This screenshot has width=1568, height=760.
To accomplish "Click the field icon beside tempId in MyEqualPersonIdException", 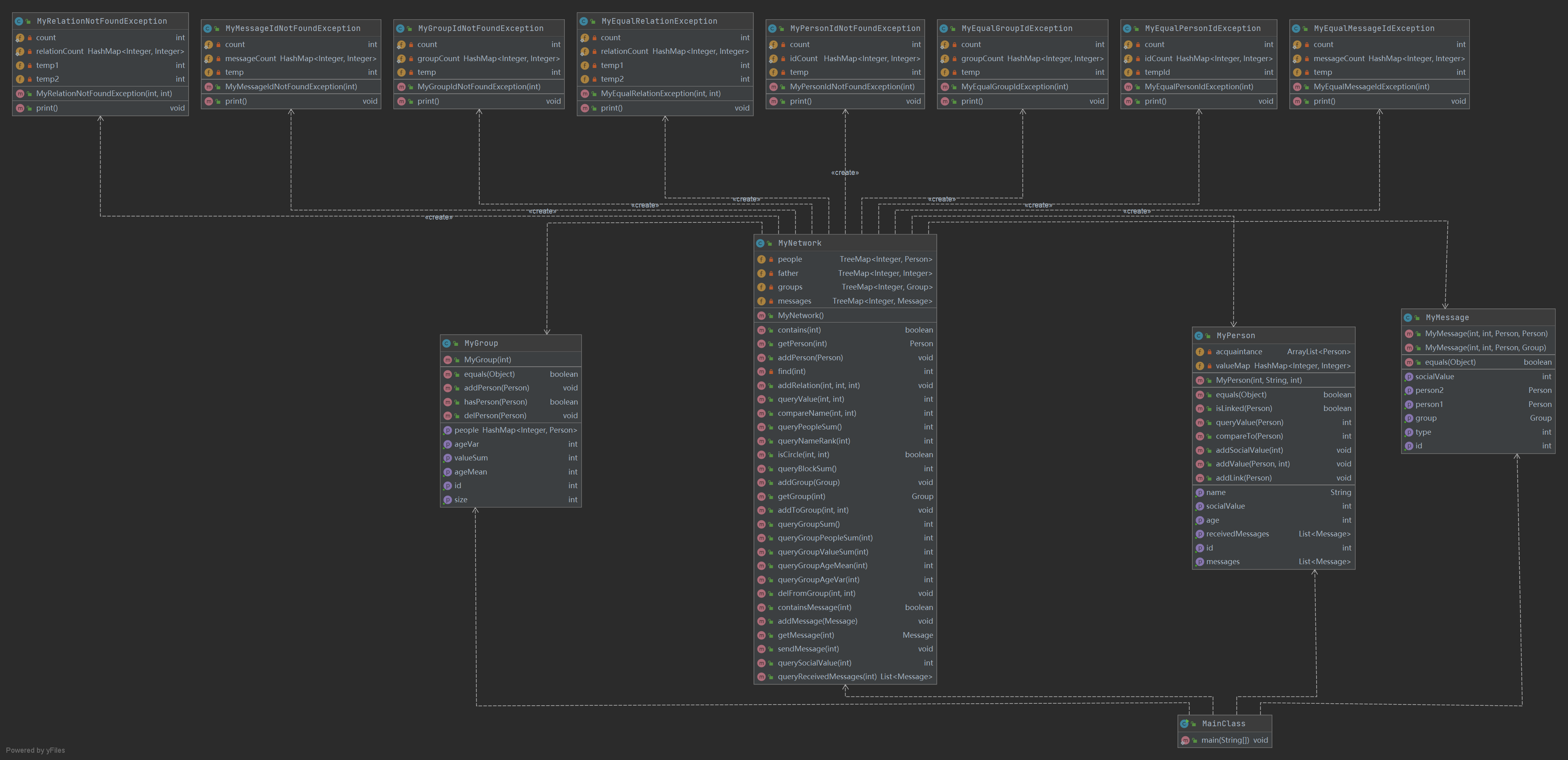I will point(1128,72).
